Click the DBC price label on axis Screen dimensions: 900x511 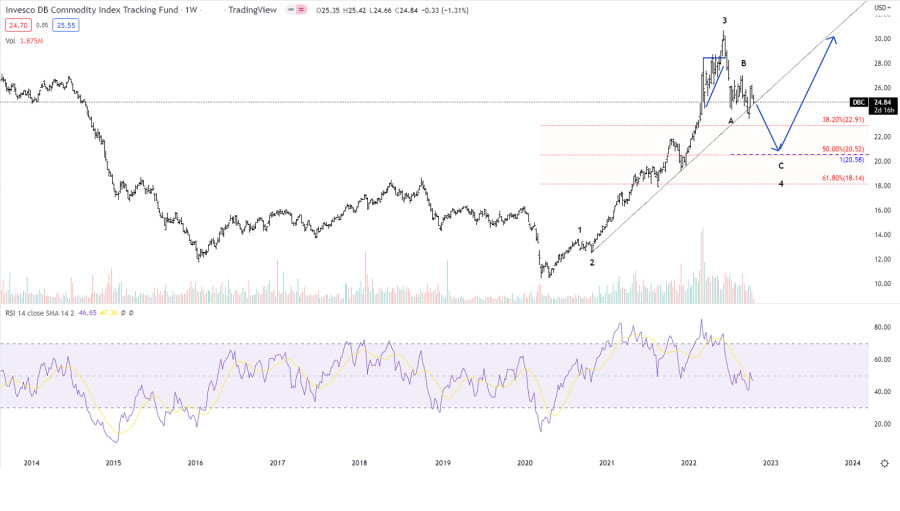click(x=858, y=102)
